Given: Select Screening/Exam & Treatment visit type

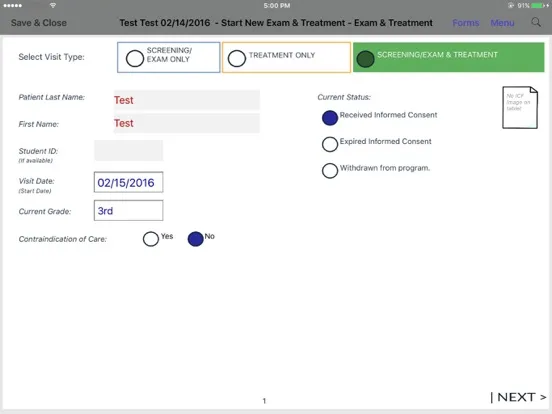Looking at the screenshot, I should pos(448,57).
